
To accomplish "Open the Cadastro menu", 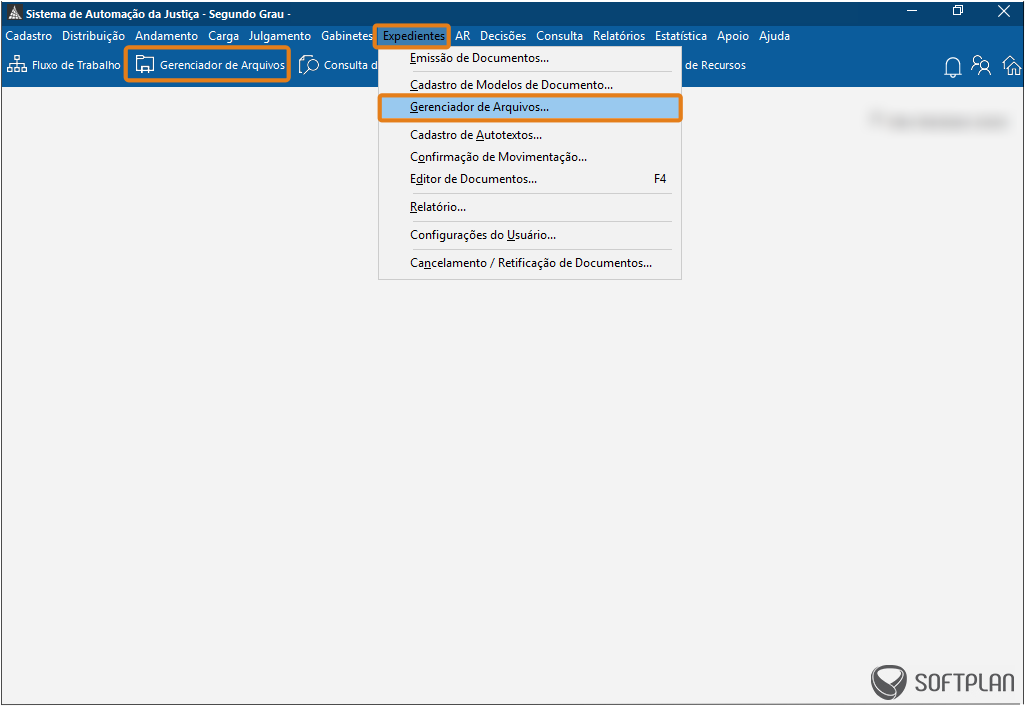I will [29, 36].
